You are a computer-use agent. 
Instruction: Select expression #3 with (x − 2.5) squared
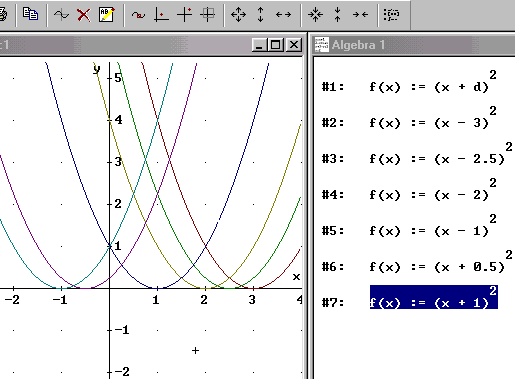[x=441, y=154]
